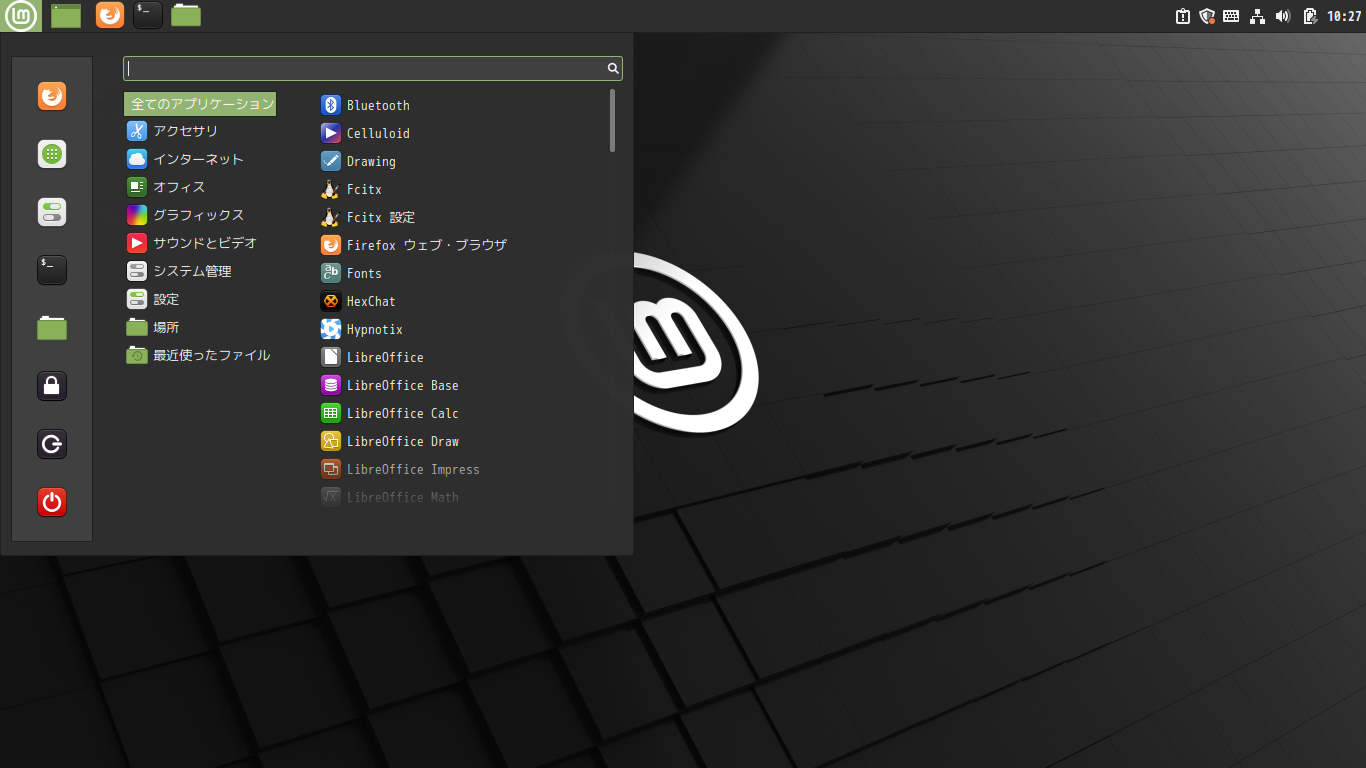Click the notification exclamation tray icon
This screenshot has height=768, width=1366.
coord(1182,16)
